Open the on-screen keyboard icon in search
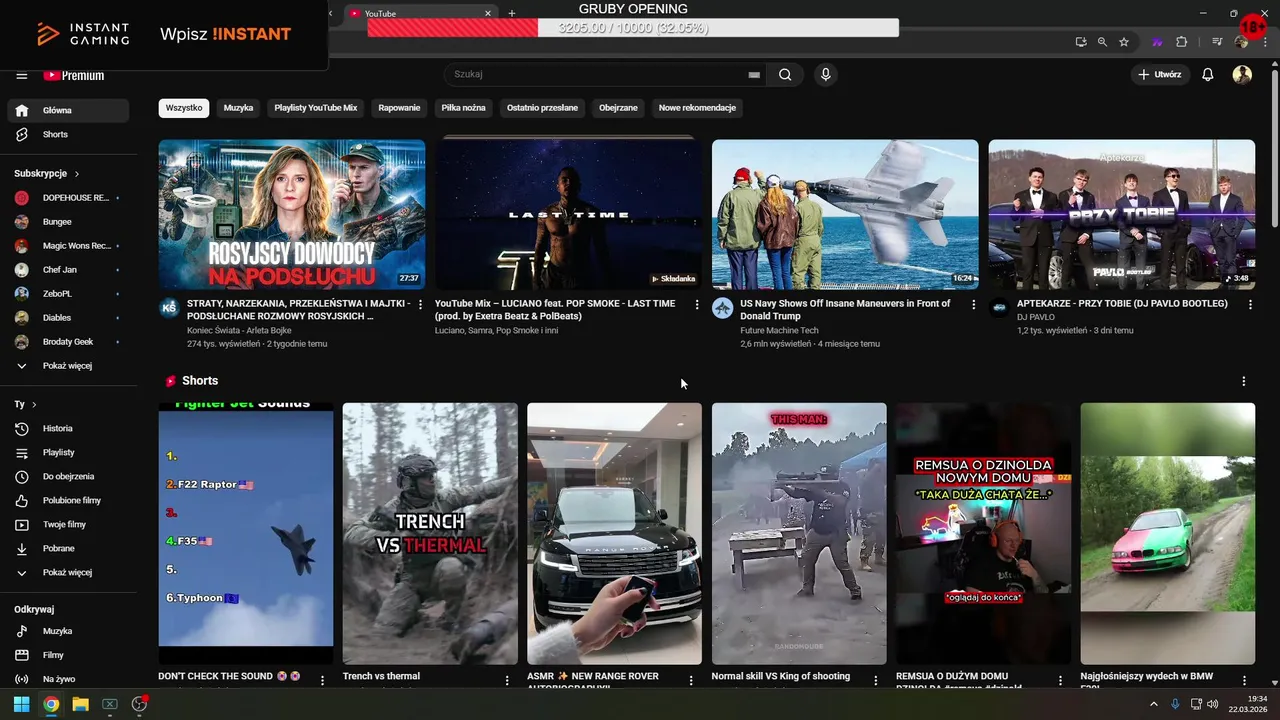The height and width of the screenshot is (720, 1280). point(754,75)
